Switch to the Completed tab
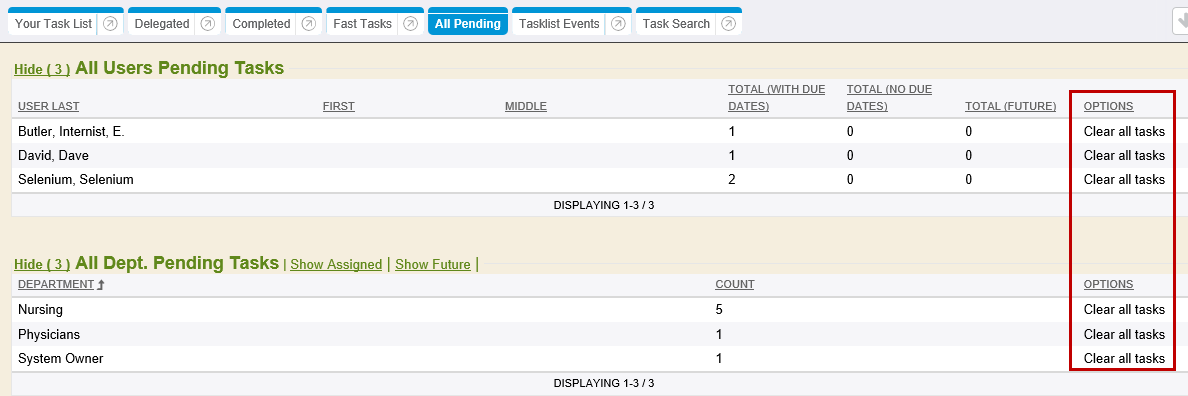The width and height of the screenshot is (1188, 396). [x=261, y=23]
